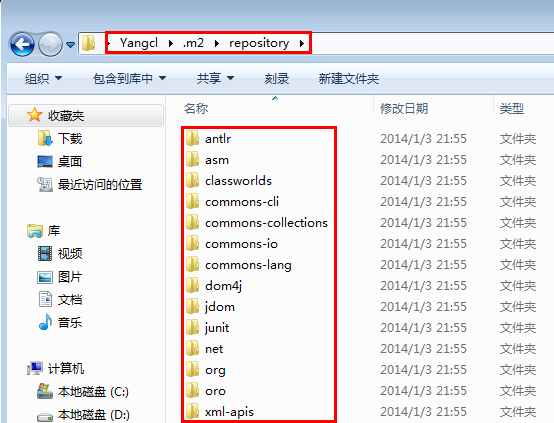Click the commons-collections folder name
The width and height of the screenshot is (554, 423).
tap(266, 223)
